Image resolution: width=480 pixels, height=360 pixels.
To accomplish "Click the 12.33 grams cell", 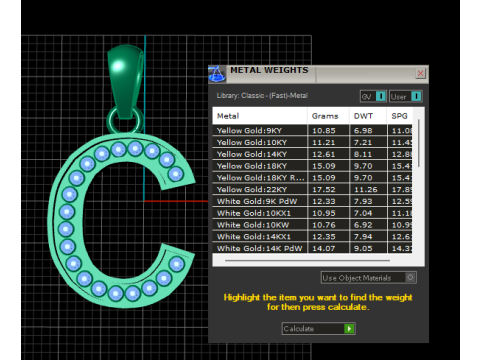I will tap(328, 201).
